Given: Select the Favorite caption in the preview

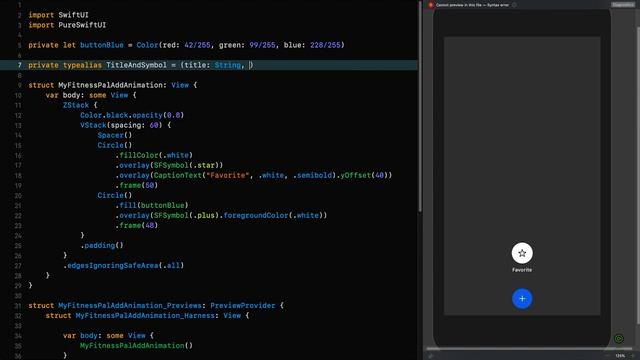Looking at the screenshot, I should [x=522, y=270].
